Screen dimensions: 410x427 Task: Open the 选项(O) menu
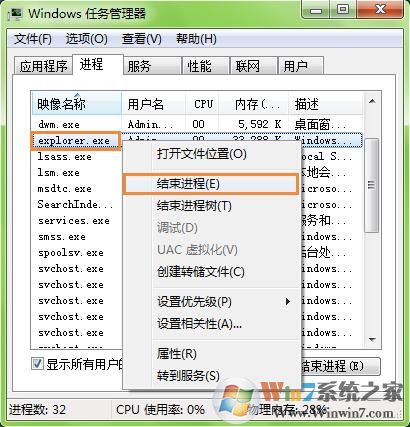(87, 39)
